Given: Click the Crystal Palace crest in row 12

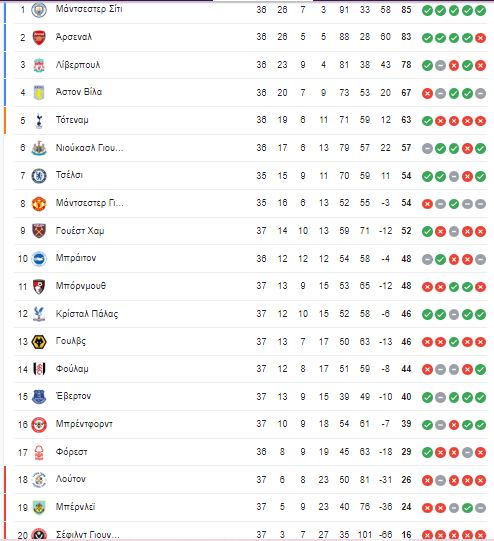Looking at the screenshot, I should 39,314.
